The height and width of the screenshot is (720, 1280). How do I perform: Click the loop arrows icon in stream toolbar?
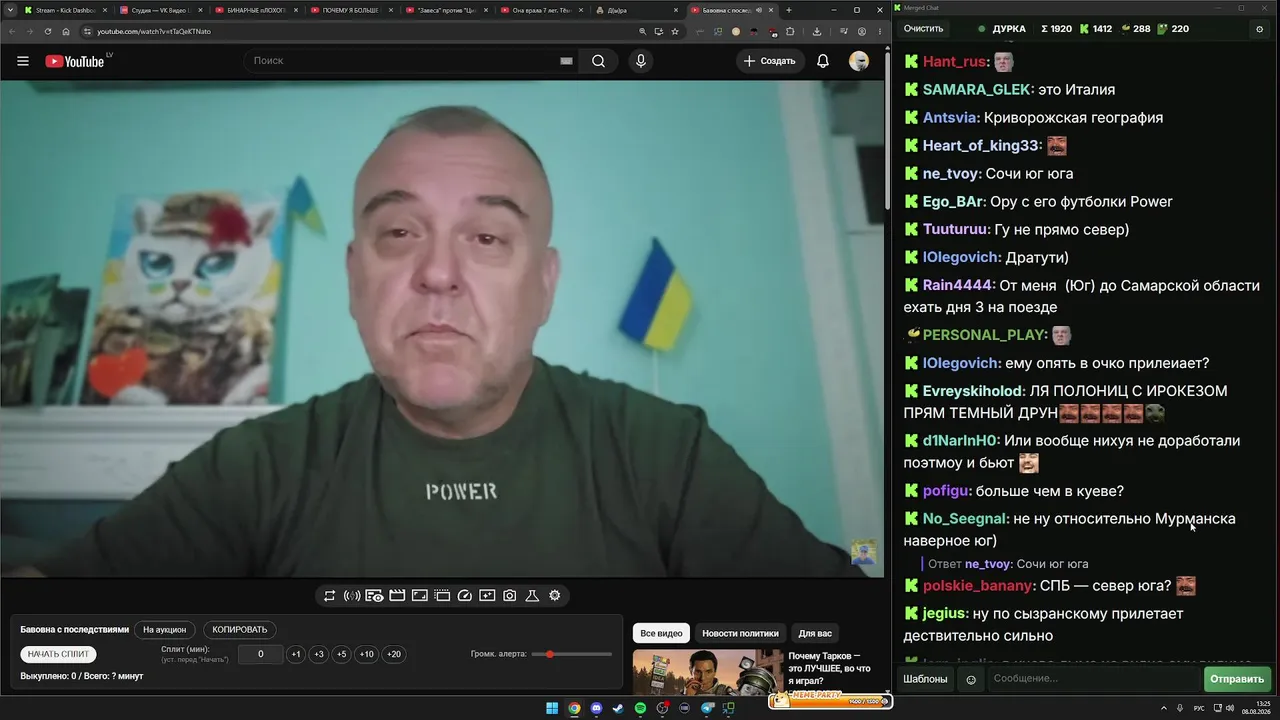click(x=329, y=596)
